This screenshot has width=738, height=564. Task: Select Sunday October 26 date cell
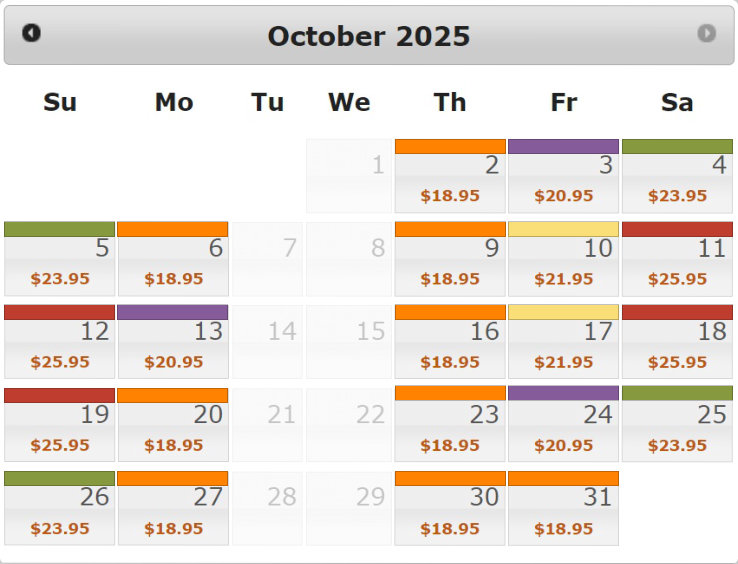coord(59,508)
